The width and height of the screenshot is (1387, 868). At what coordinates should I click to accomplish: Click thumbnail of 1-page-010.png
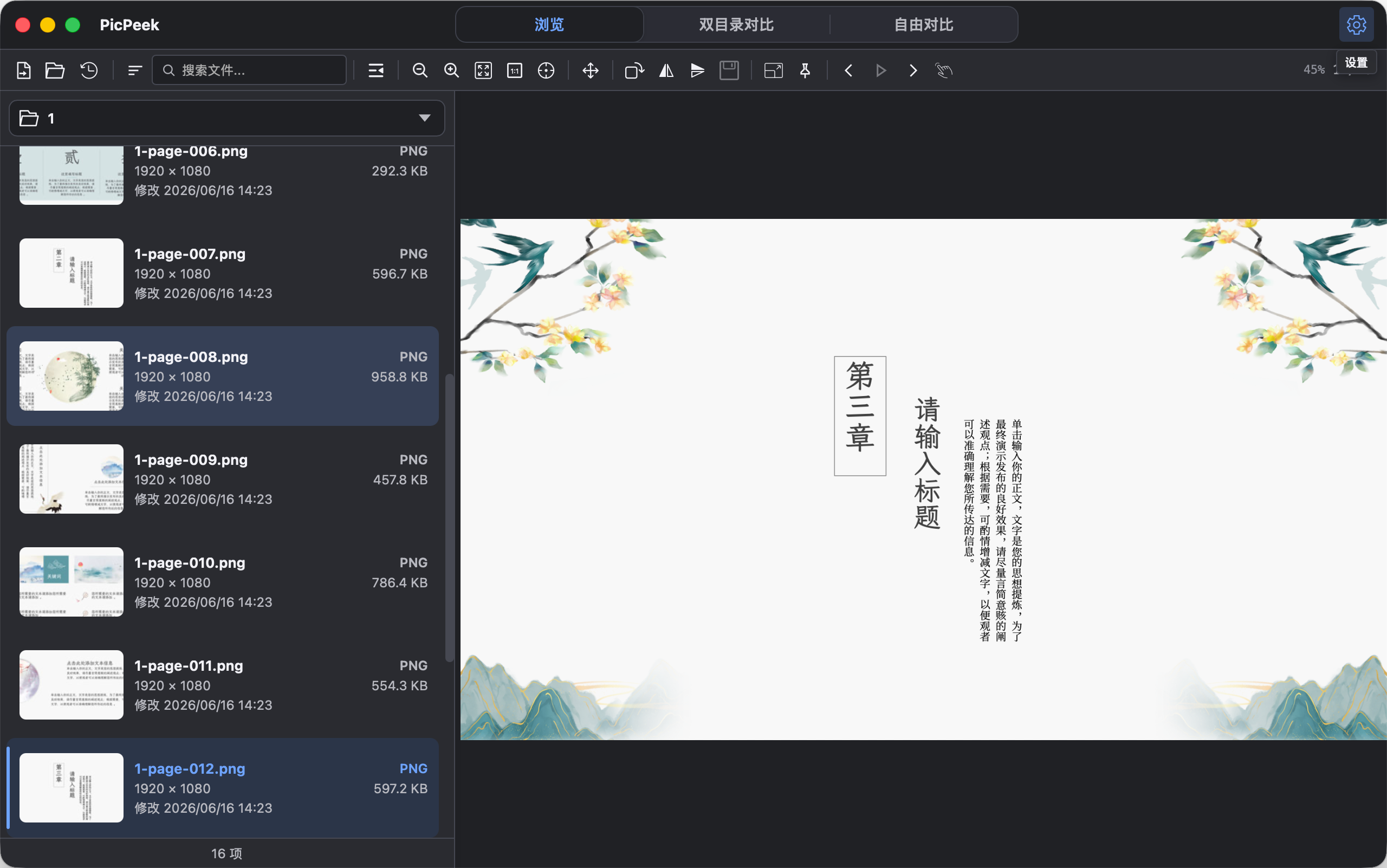[x=71, y=582]
